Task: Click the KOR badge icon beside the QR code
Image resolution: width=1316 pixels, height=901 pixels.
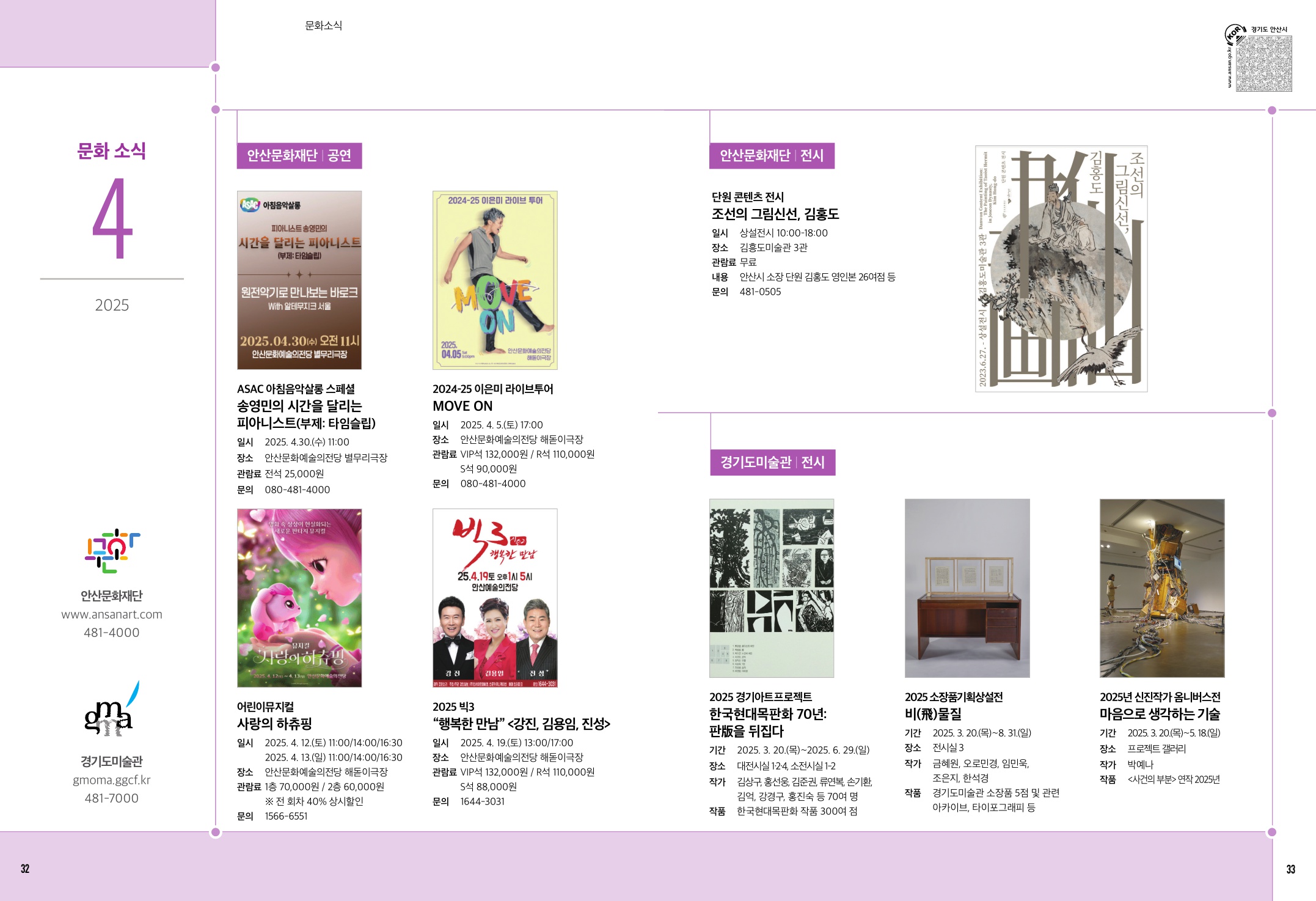Action: point(1235,33)
